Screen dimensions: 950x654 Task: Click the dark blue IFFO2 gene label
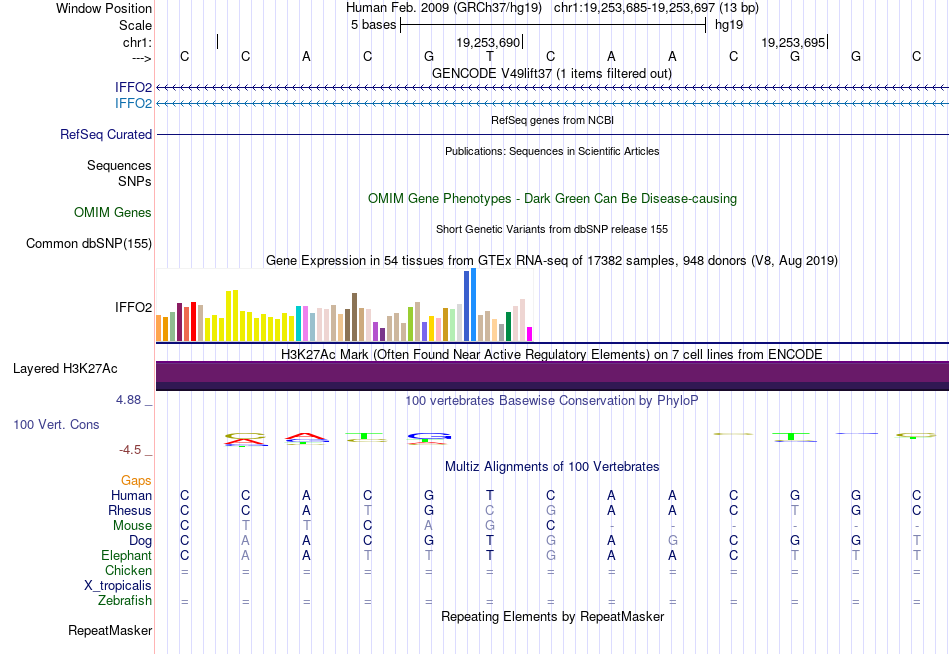click(133, 87)
